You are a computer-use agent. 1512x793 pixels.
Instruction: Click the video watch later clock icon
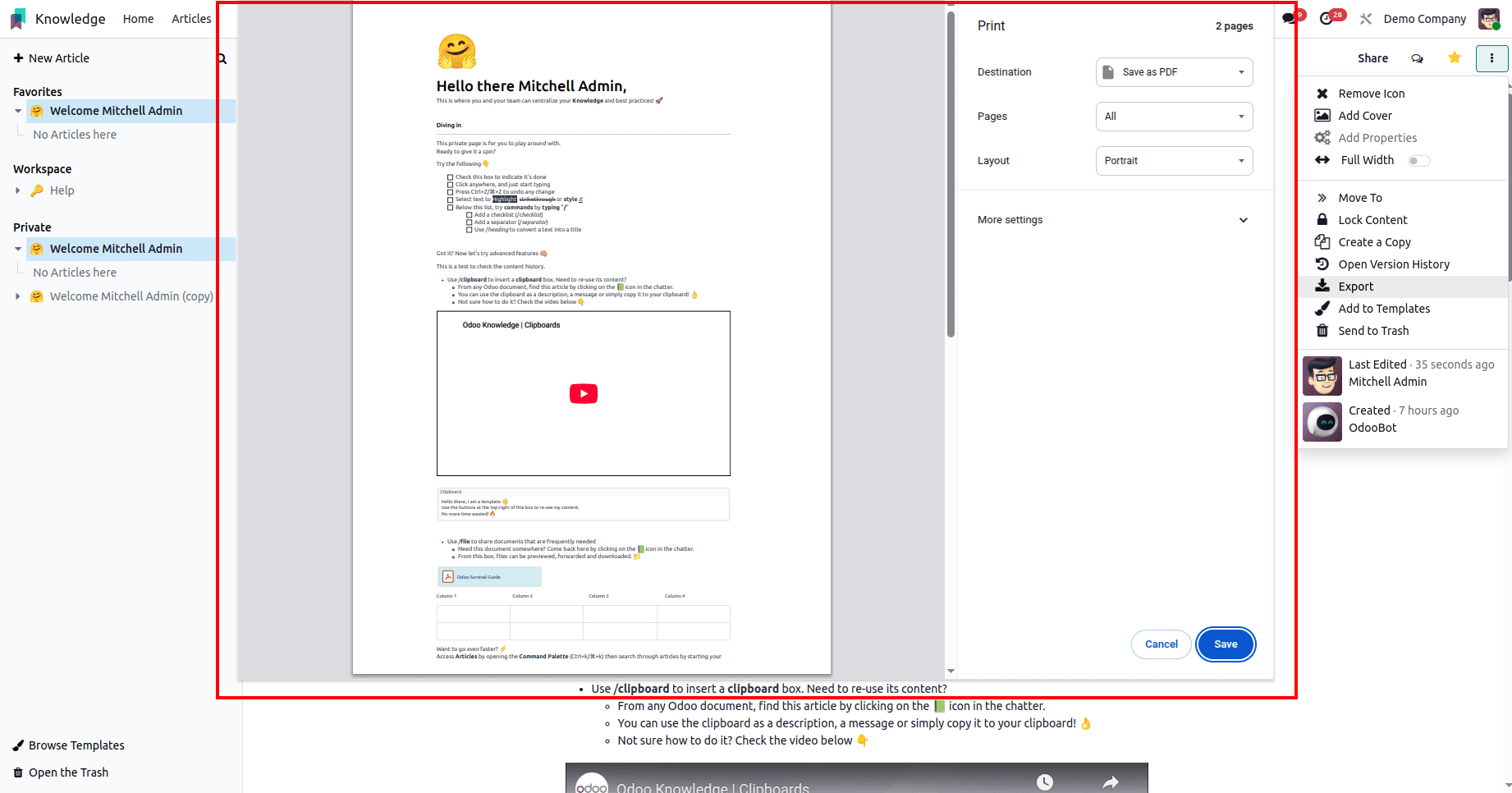coord(1045,782)
